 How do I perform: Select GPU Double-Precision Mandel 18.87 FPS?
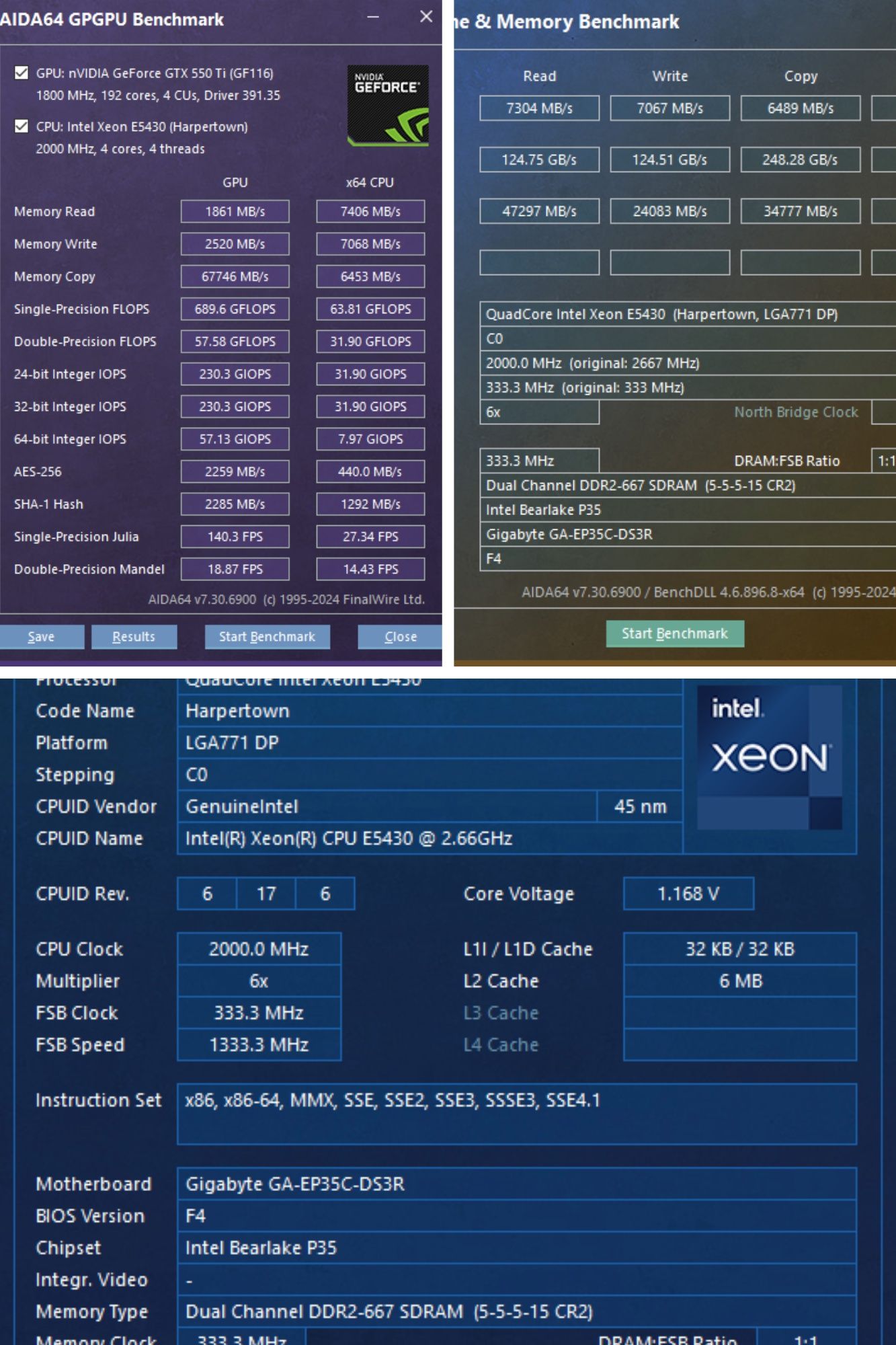pyautogui.click(x=235, y=569)
